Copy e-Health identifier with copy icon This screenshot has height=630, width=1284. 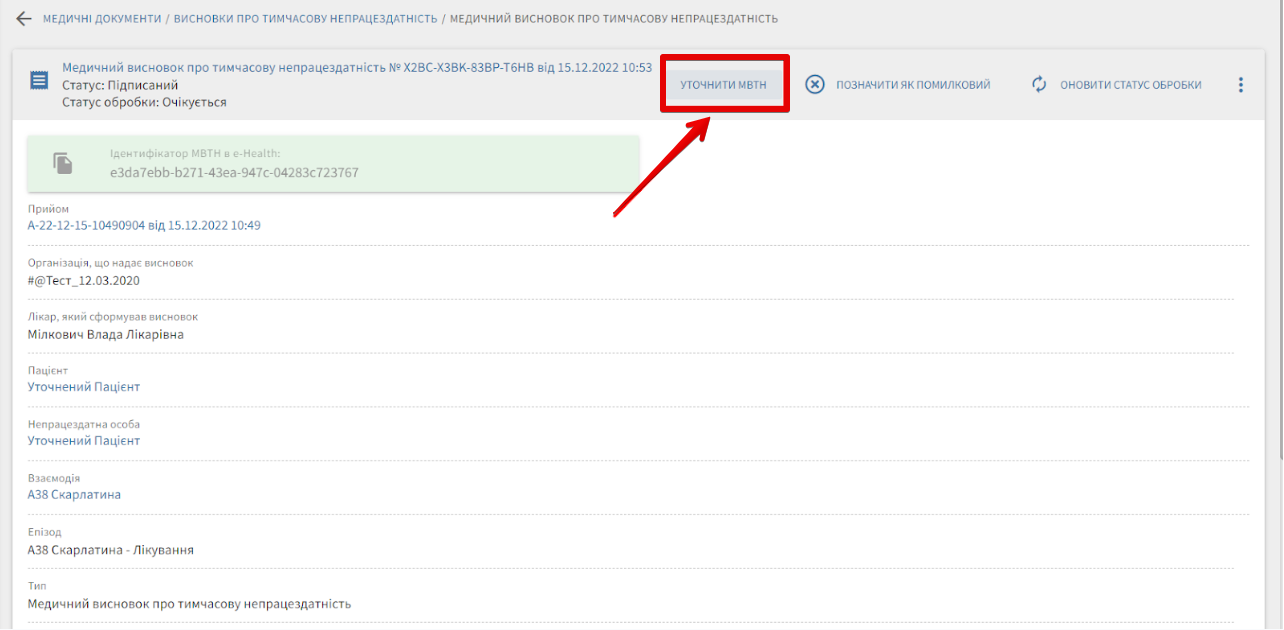pyautogui.click(x=63, y=164)
